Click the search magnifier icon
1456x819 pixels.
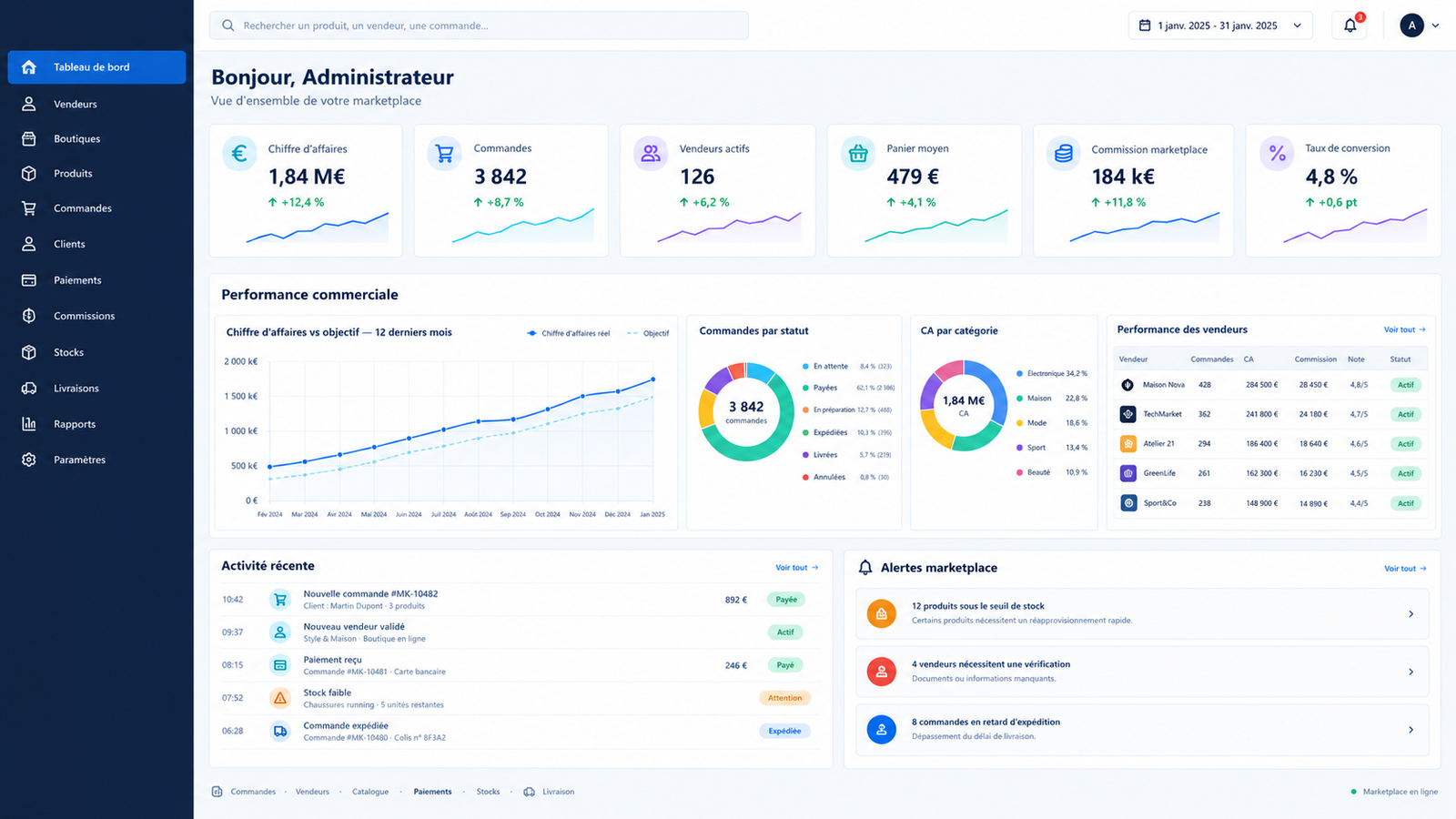click(228, 25)
